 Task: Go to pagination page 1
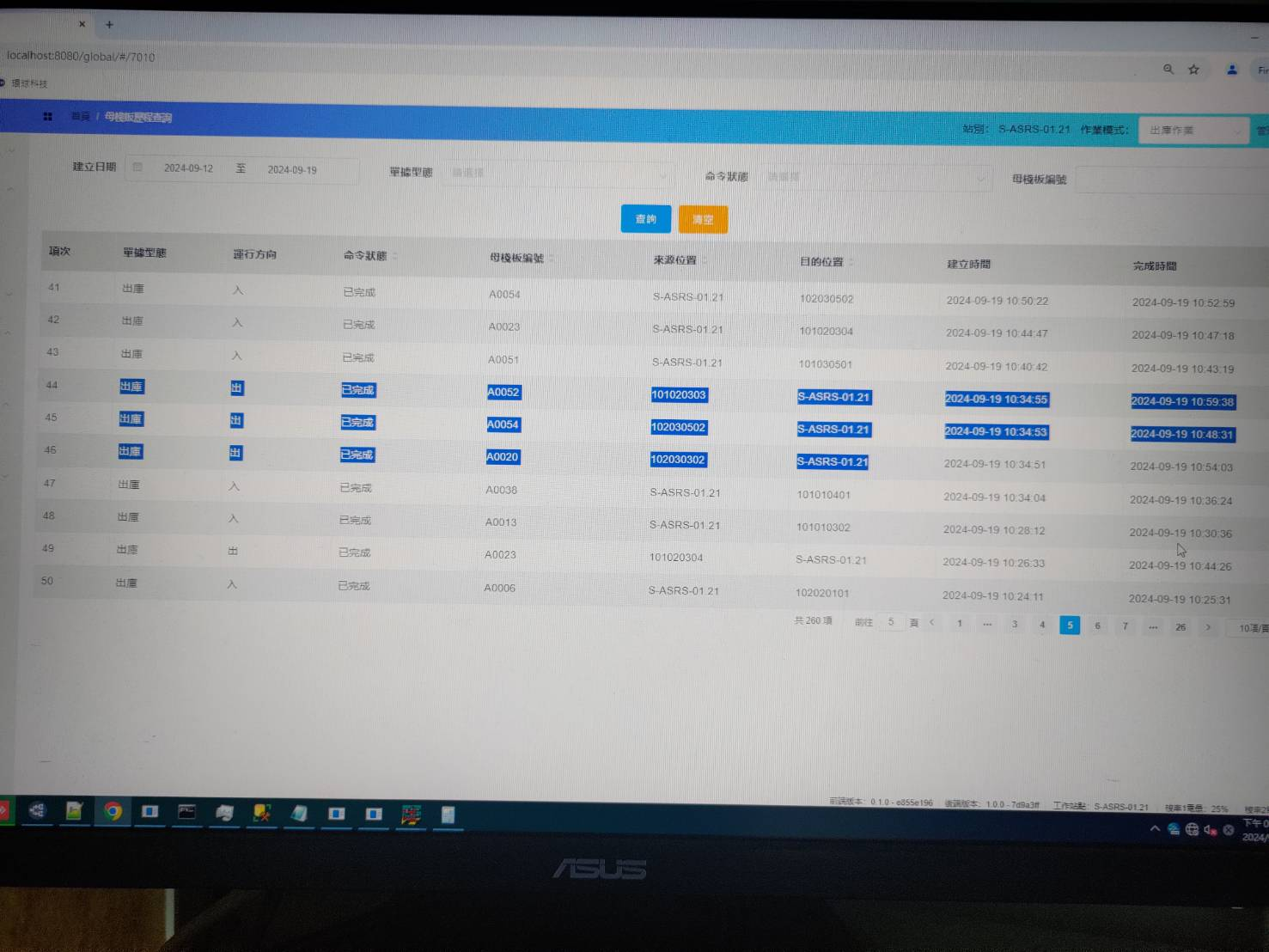[960, 624]
